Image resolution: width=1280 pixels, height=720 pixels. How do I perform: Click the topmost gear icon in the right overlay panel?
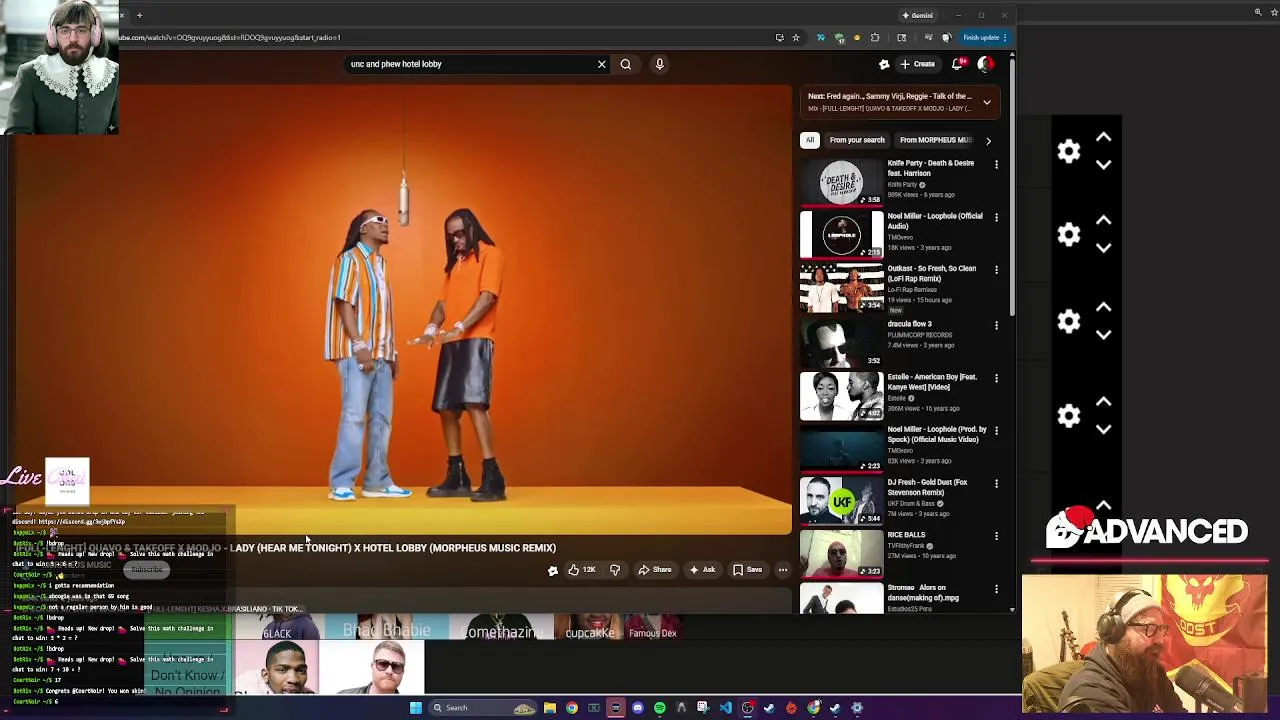coord(1069,151)
